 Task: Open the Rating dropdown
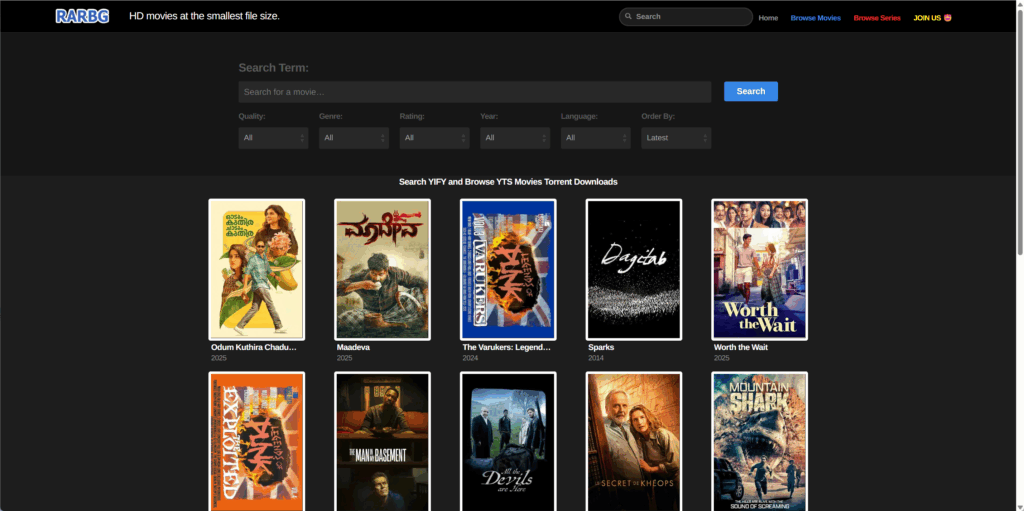pyautogui.click(x=434, y=138)
